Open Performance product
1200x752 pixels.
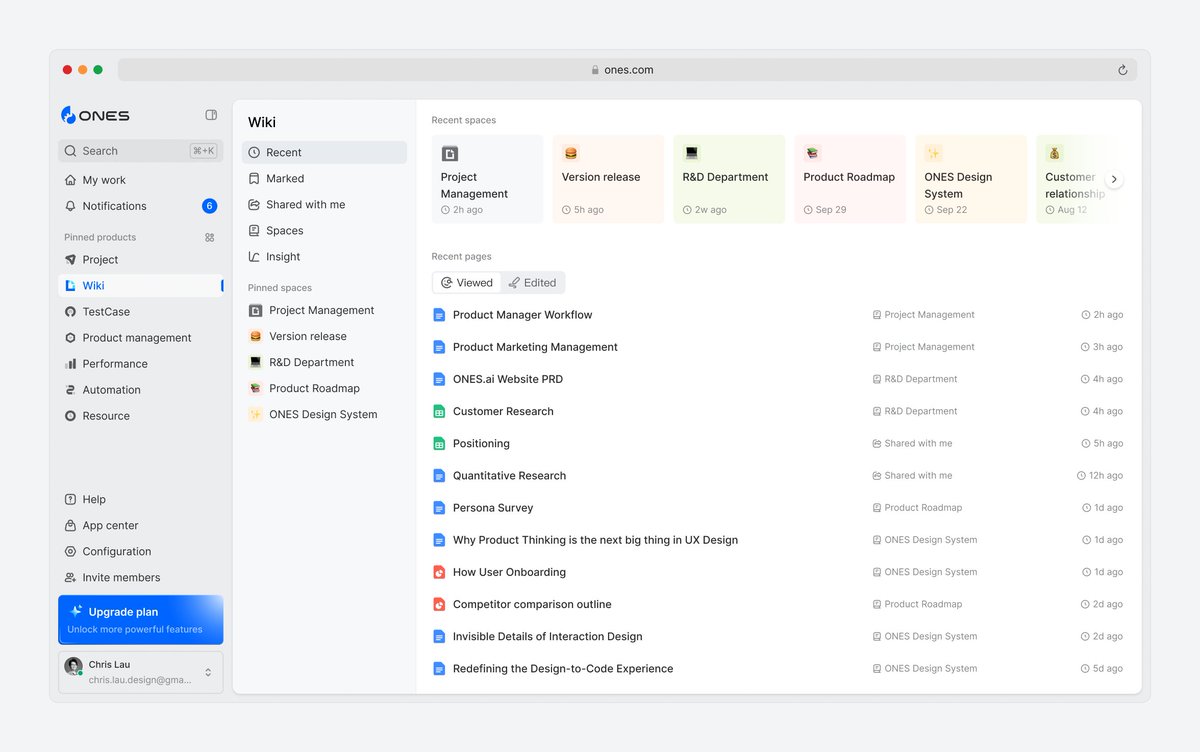tap(141, 364)
